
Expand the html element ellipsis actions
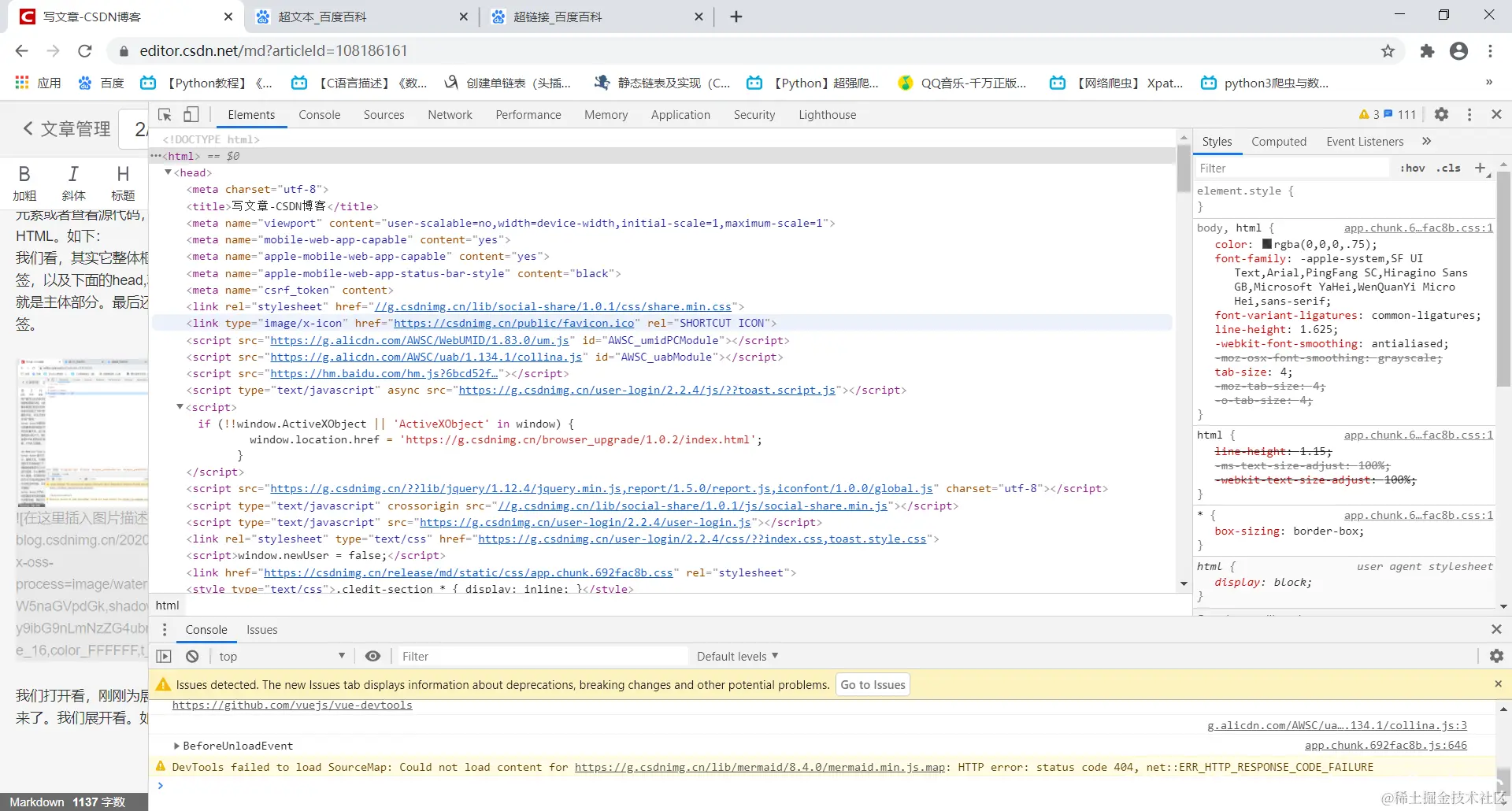[x=156, y=155]
